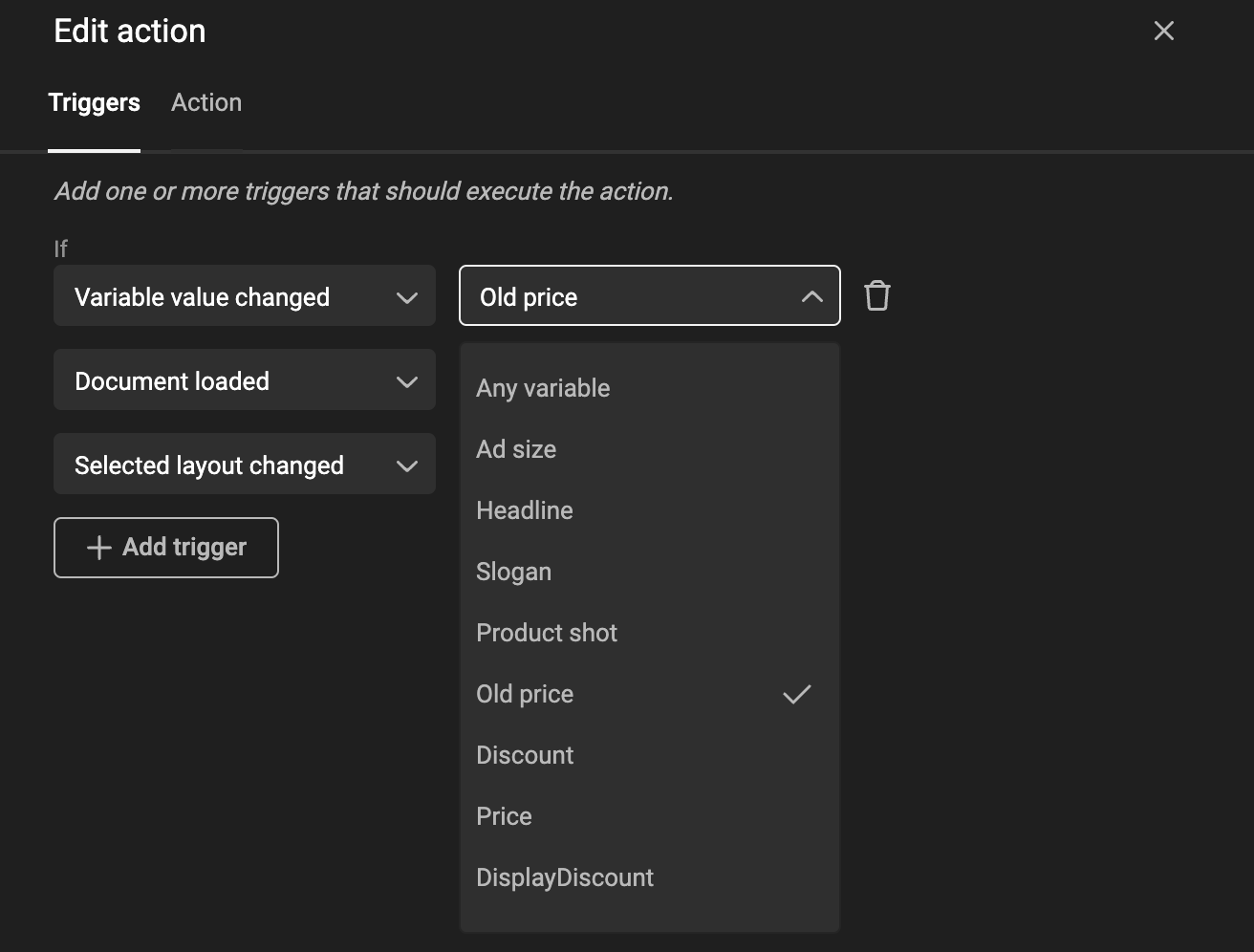
Task: Choose Ad size from the list
Action: (650, 449)
